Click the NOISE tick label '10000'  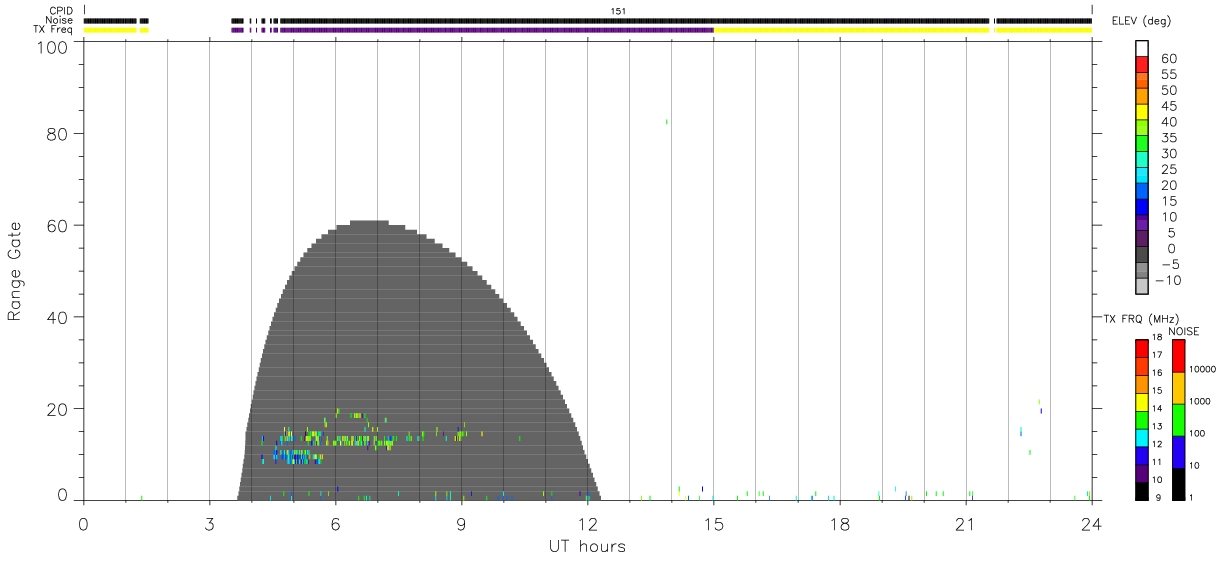pos(1205,369)
